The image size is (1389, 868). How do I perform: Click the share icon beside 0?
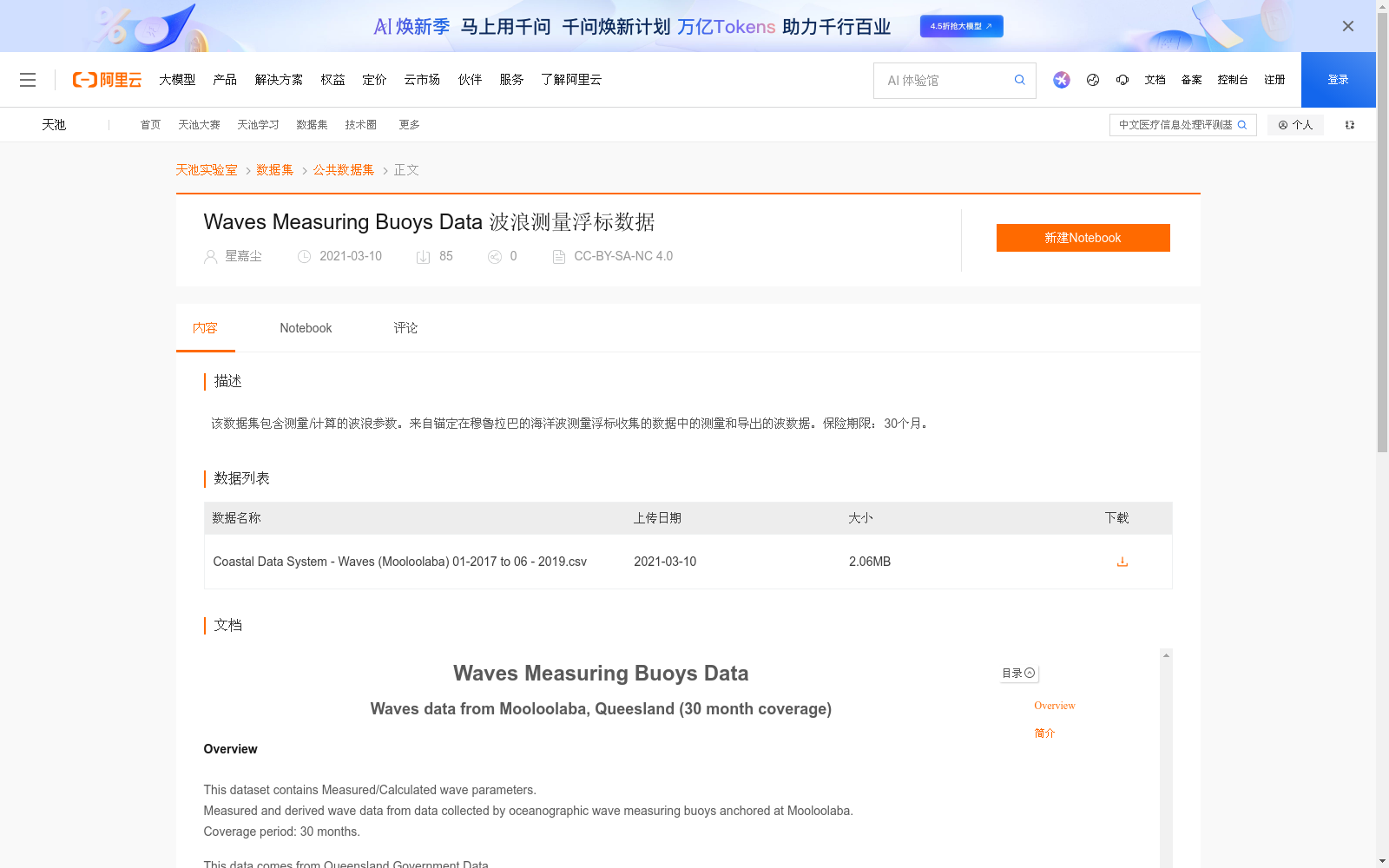click(495, 257)
